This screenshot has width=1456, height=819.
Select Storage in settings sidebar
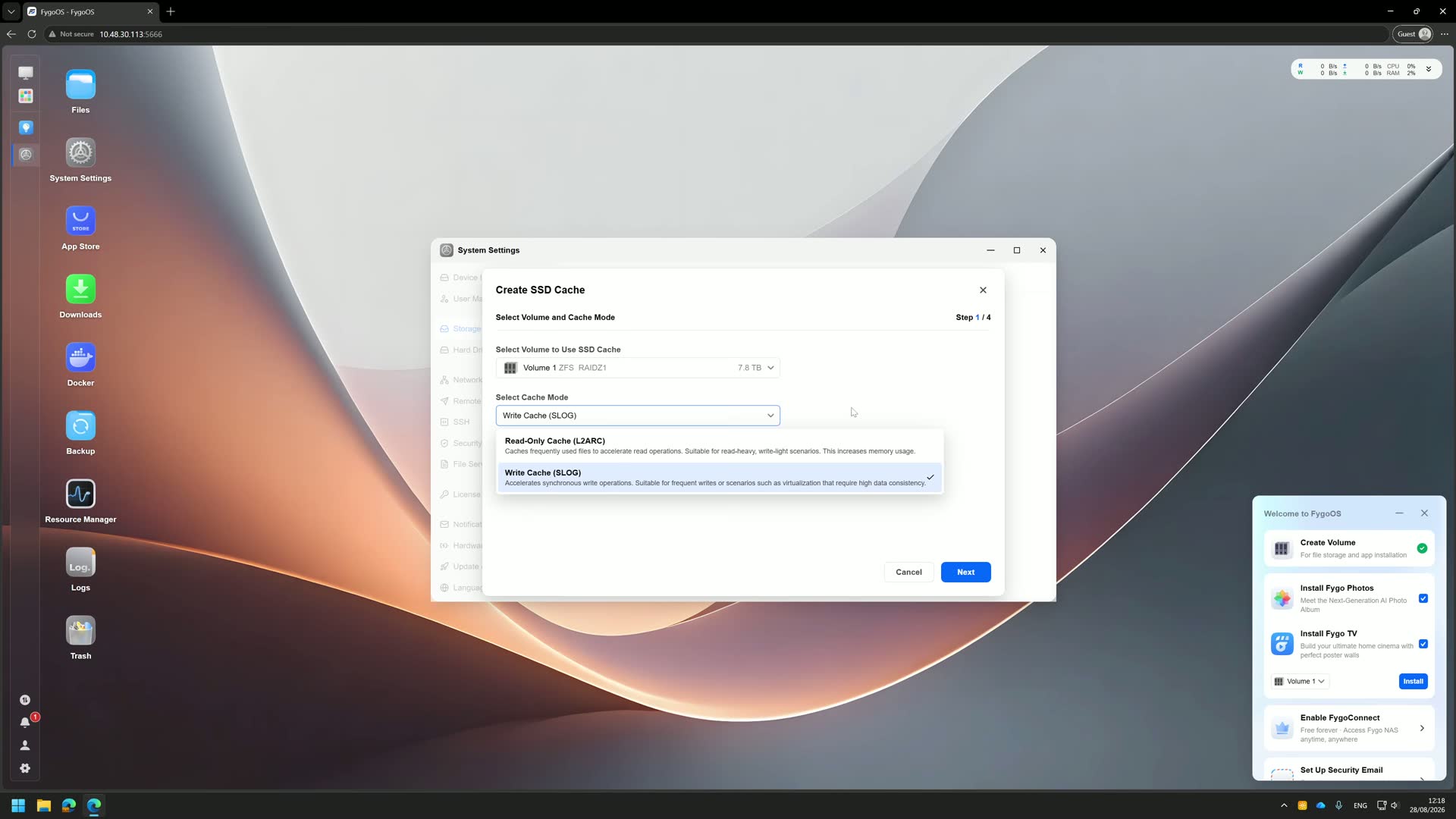(x=460, y=328)
